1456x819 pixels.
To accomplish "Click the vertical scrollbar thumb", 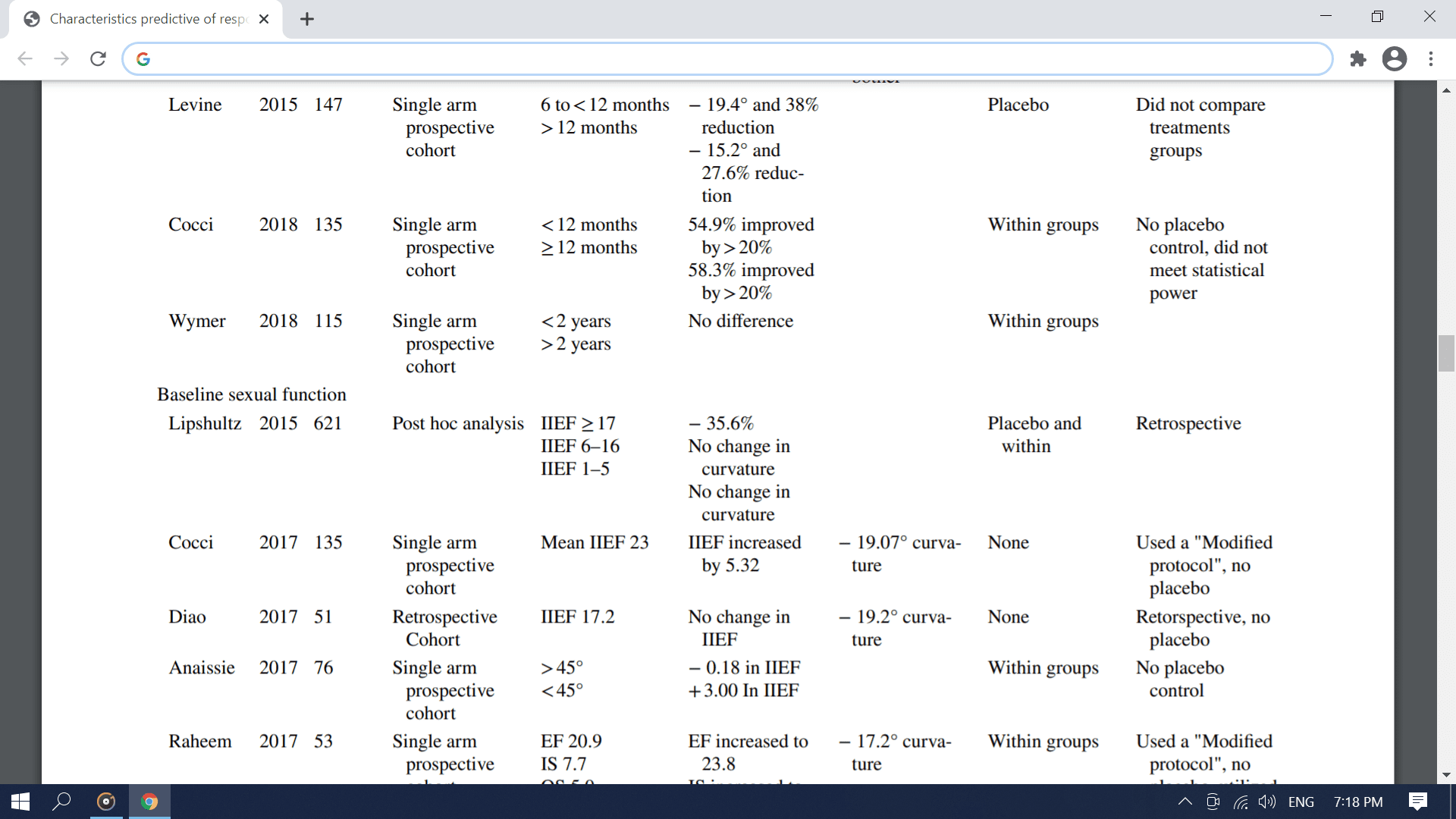I will tap(1447, 353).
